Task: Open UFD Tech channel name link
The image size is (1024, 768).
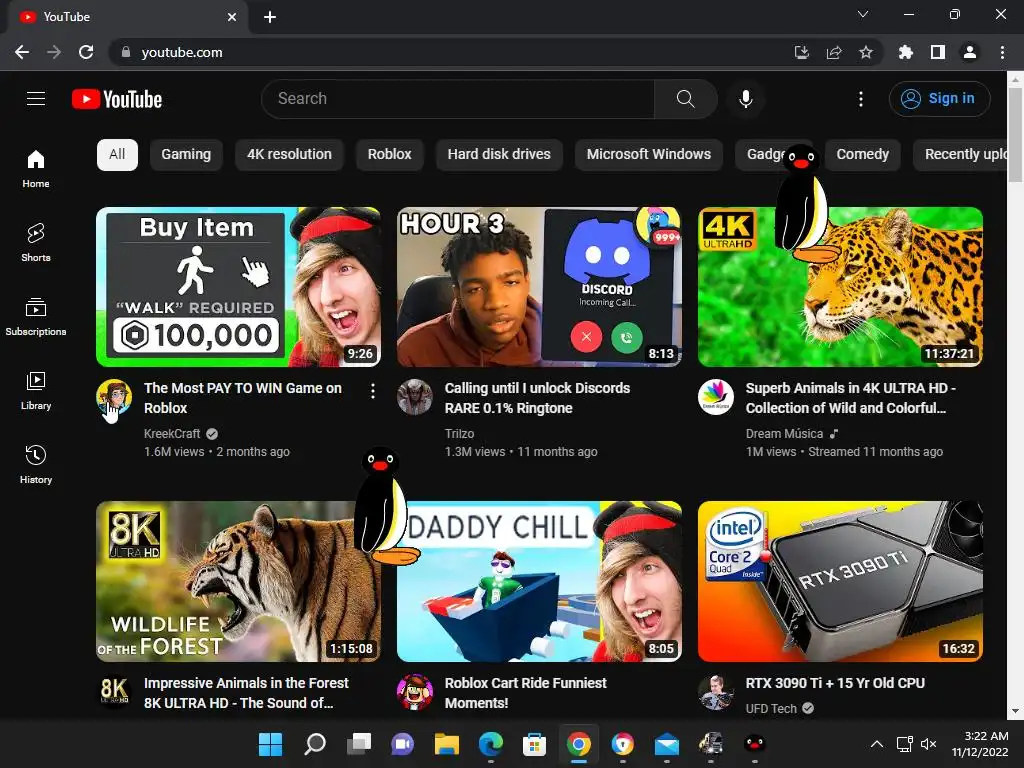Action: point(771,709)
